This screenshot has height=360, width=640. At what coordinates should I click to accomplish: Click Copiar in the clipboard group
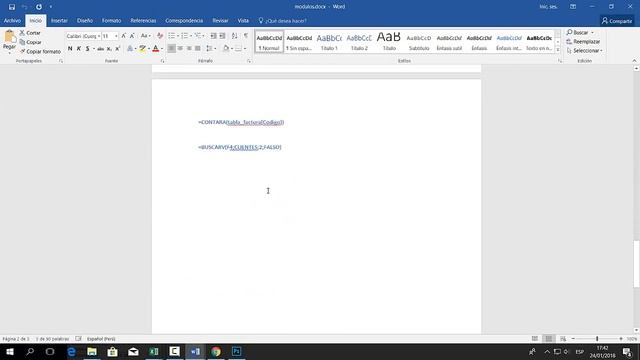pos(30,42)
